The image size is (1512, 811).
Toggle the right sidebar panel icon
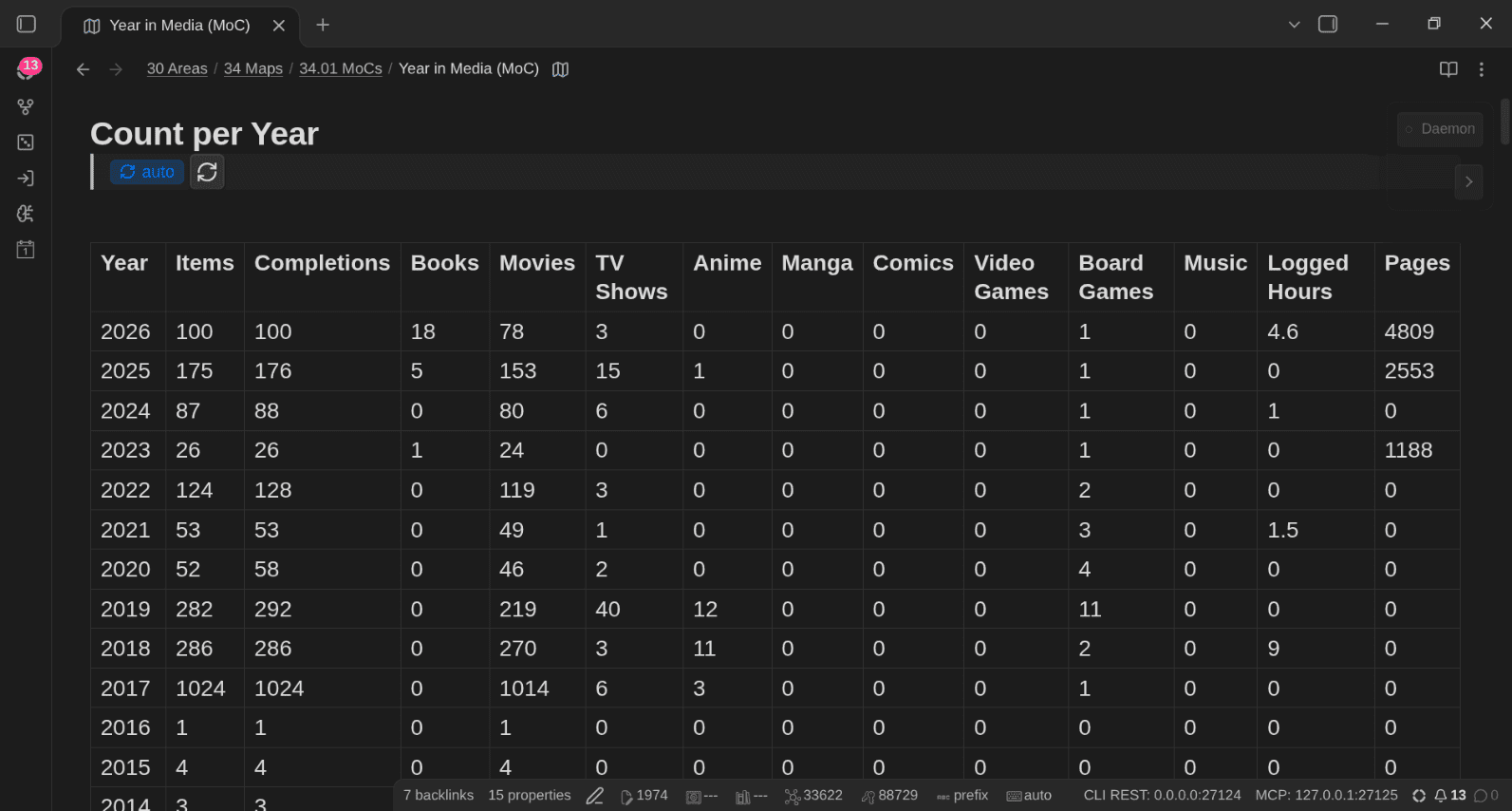tap(1328, 24)
